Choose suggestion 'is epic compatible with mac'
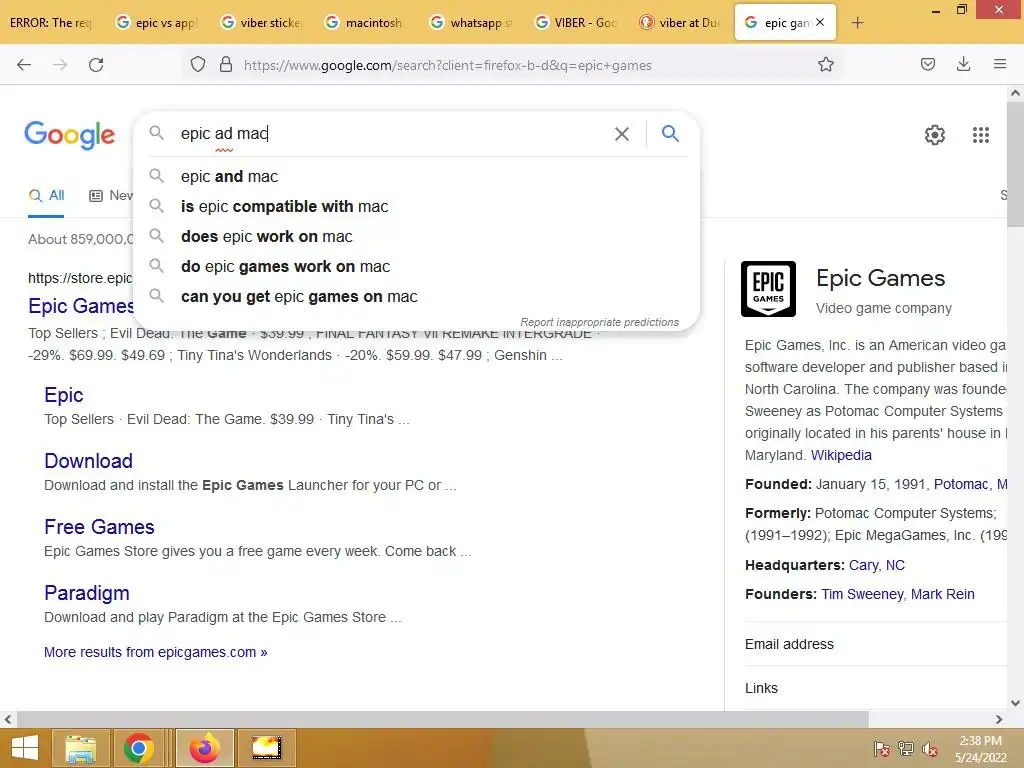Viewport: 1024px width, 768px height. [417, 206]
